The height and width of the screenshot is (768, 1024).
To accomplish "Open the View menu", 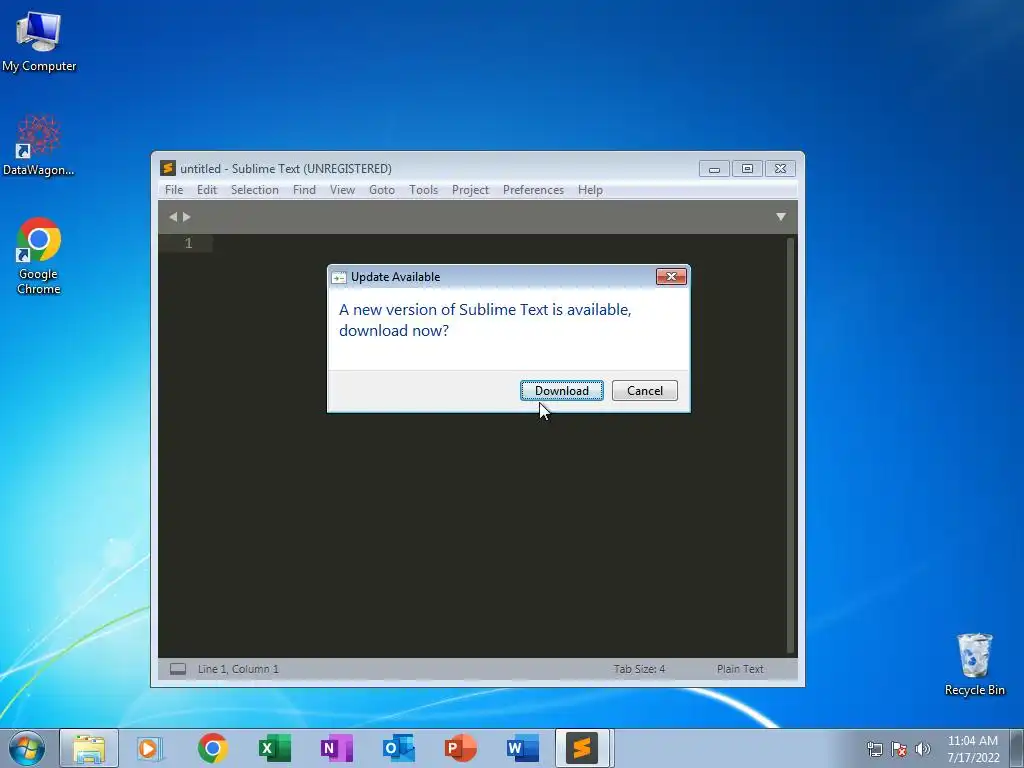I will click(342, 190).
